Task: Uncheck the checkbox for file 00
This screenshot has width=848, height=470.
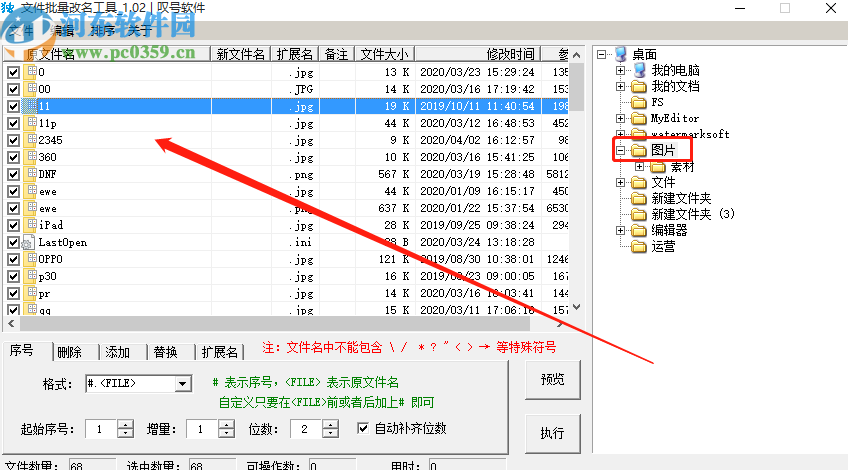Action: point(14,89)
